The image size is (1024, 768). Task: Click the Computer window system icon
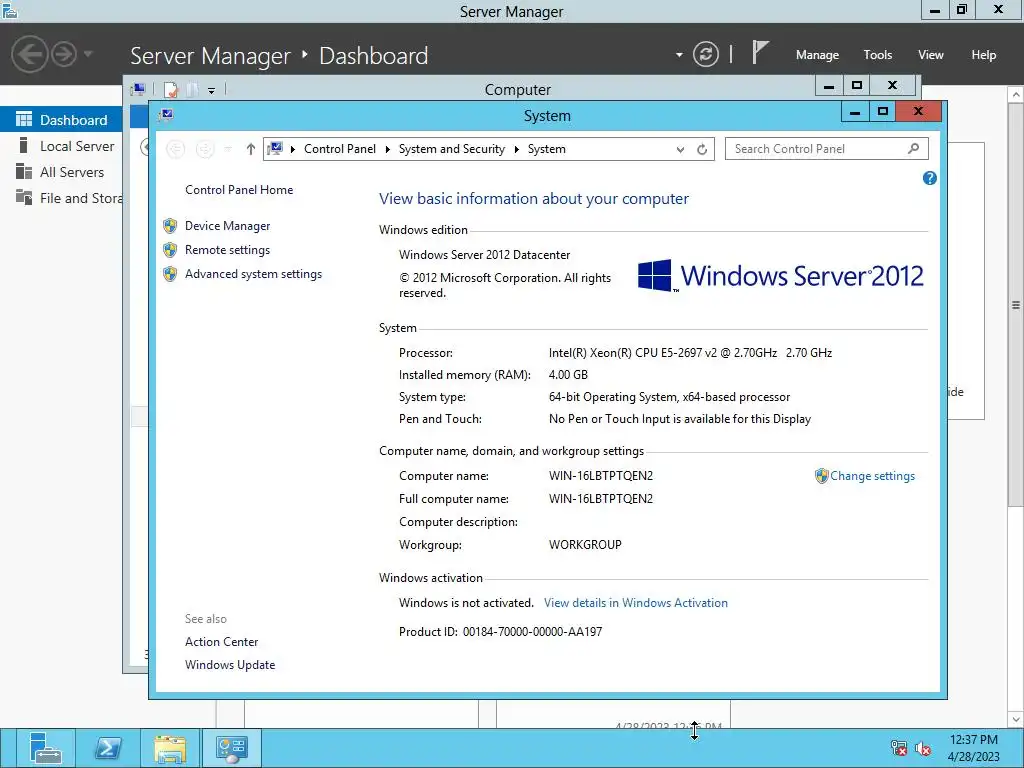(138, 89)
